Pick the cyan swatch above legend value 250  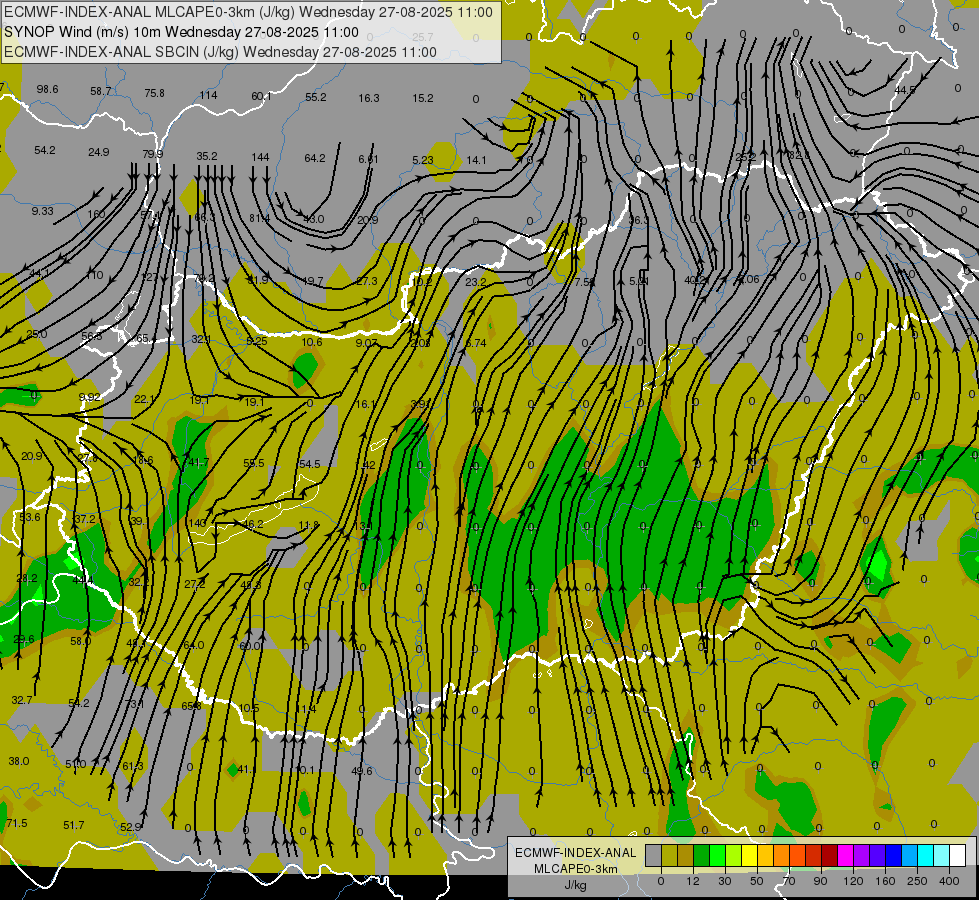[x=927, y=855]
